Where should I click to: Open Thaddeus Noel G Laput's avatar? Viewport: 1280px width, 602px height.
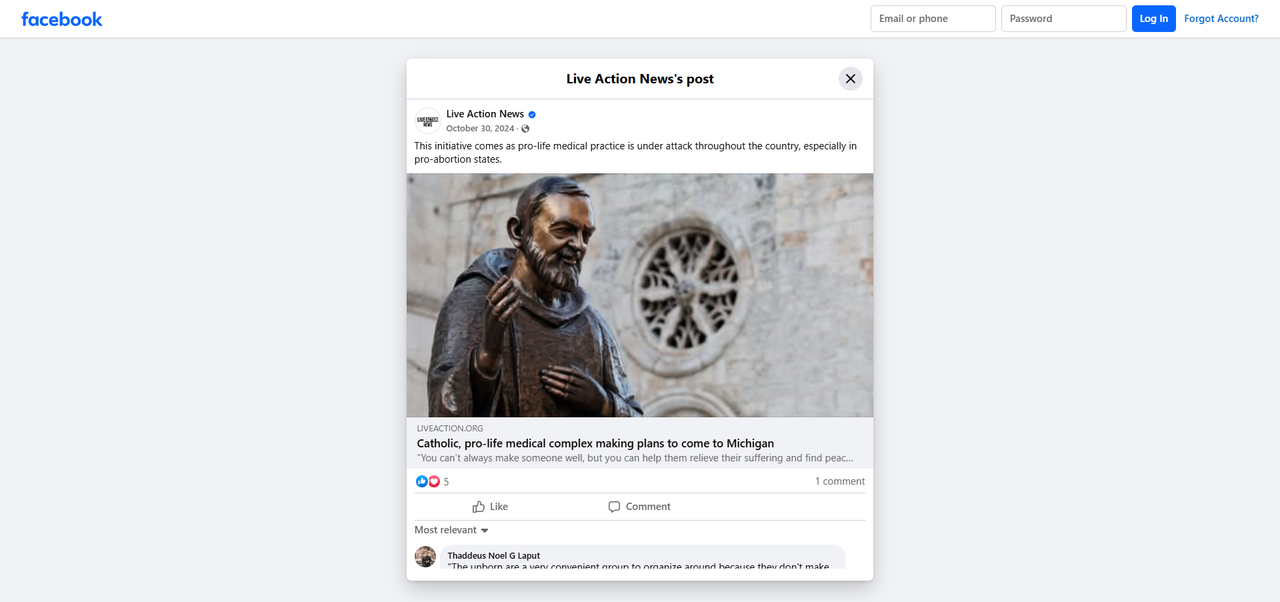[x=425, y=556]
